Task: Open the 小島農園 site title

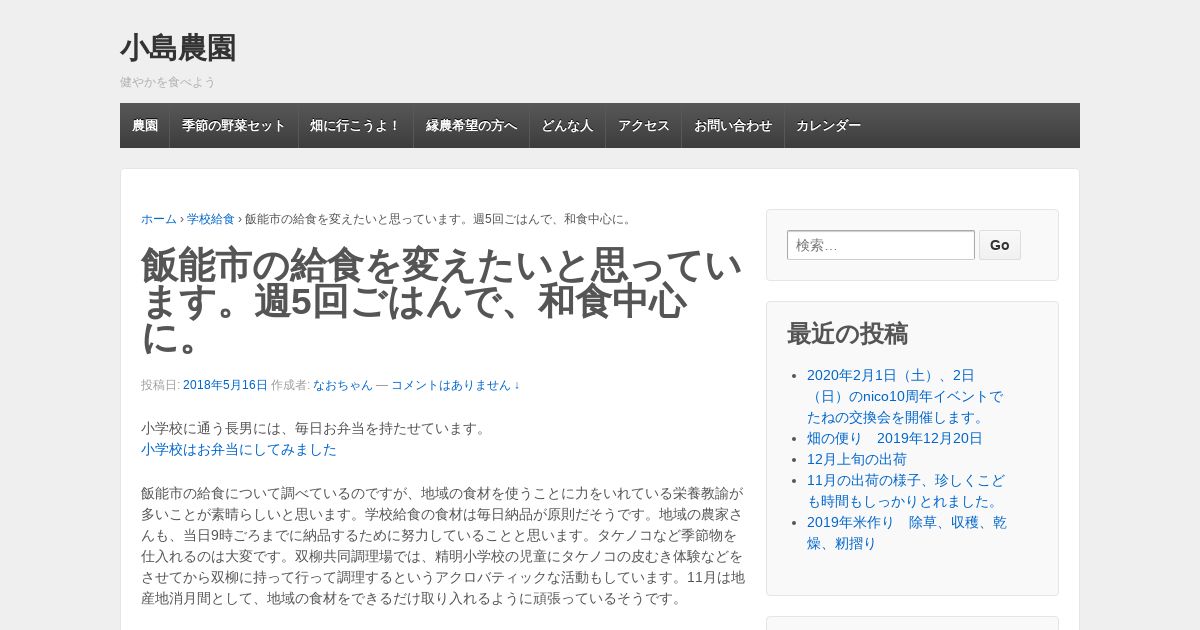Action: tap(178, 48)
